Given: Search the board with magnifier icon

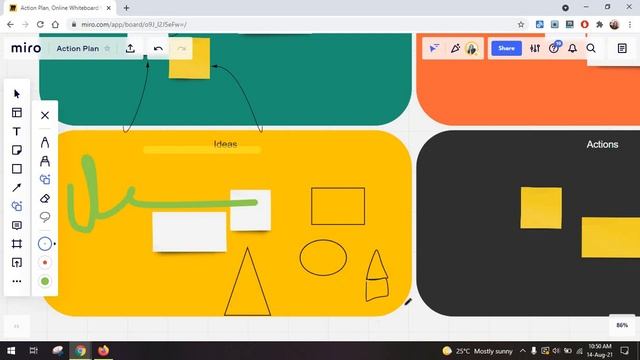Looking at the screenshot, I should [x=591, y=49].
